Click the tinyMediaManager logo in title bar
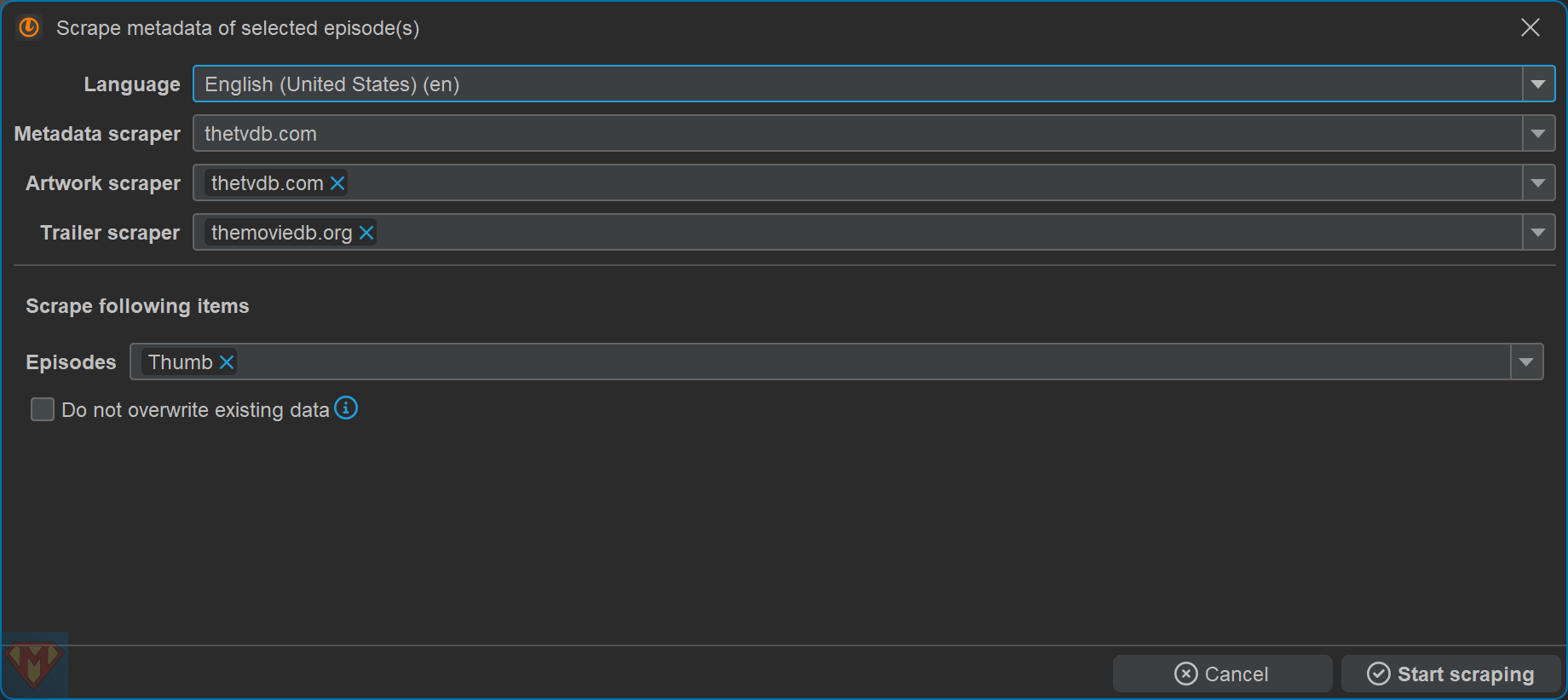 pos(29,28)
